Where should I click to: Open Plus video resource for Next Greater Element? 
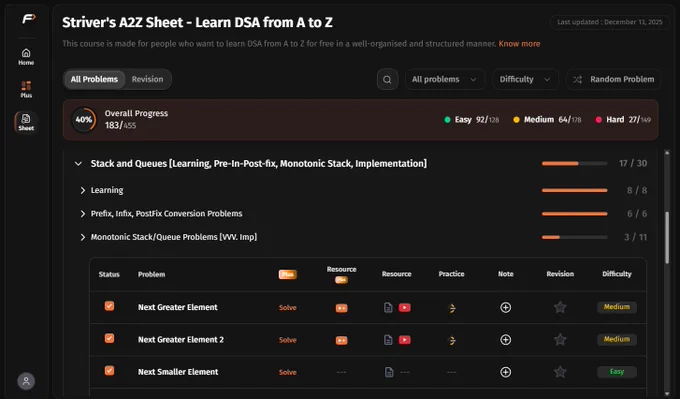(x=341, y=308)
